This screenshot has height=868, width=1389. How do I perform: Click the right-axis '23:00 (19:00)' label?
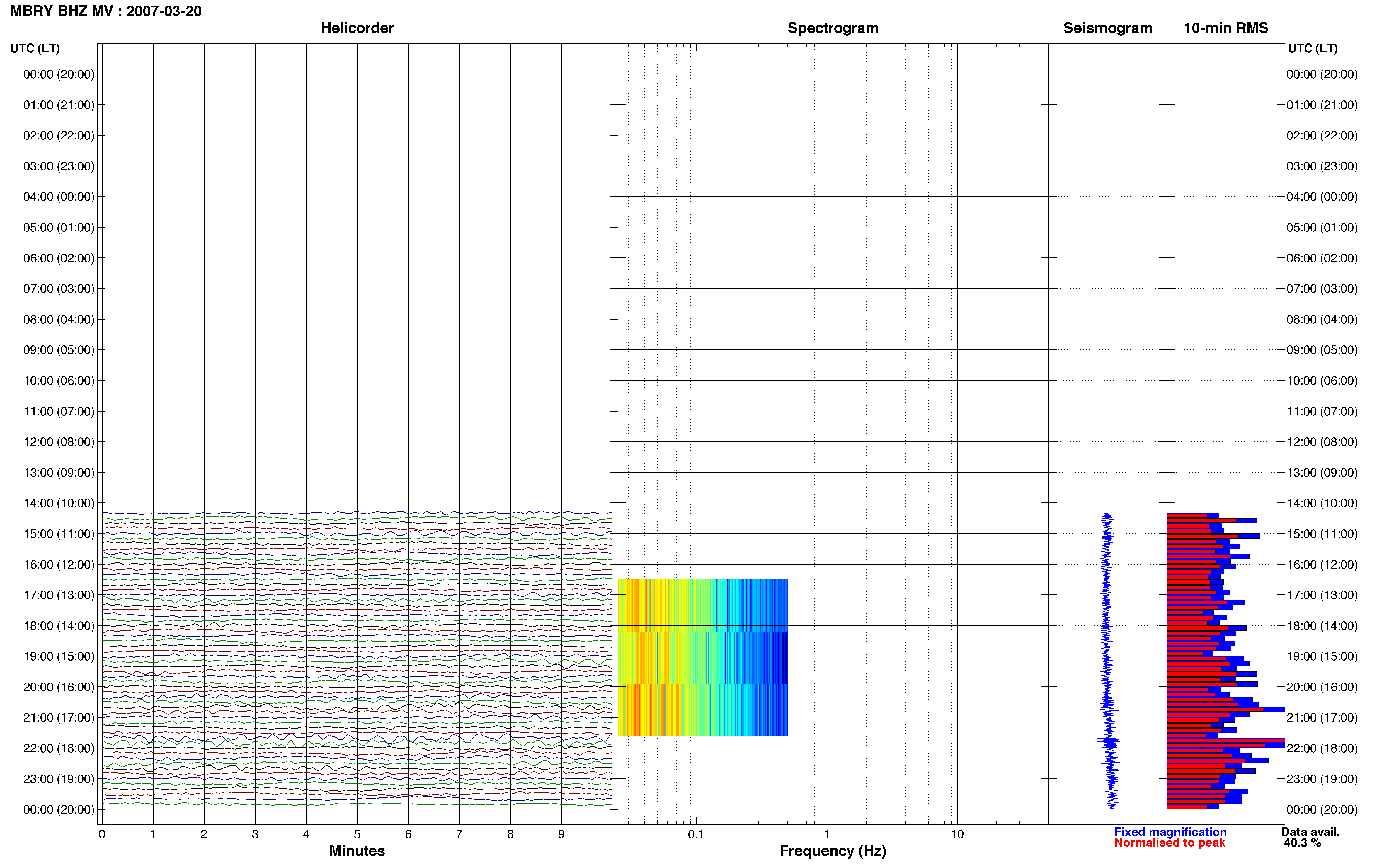coord(1322,779)
